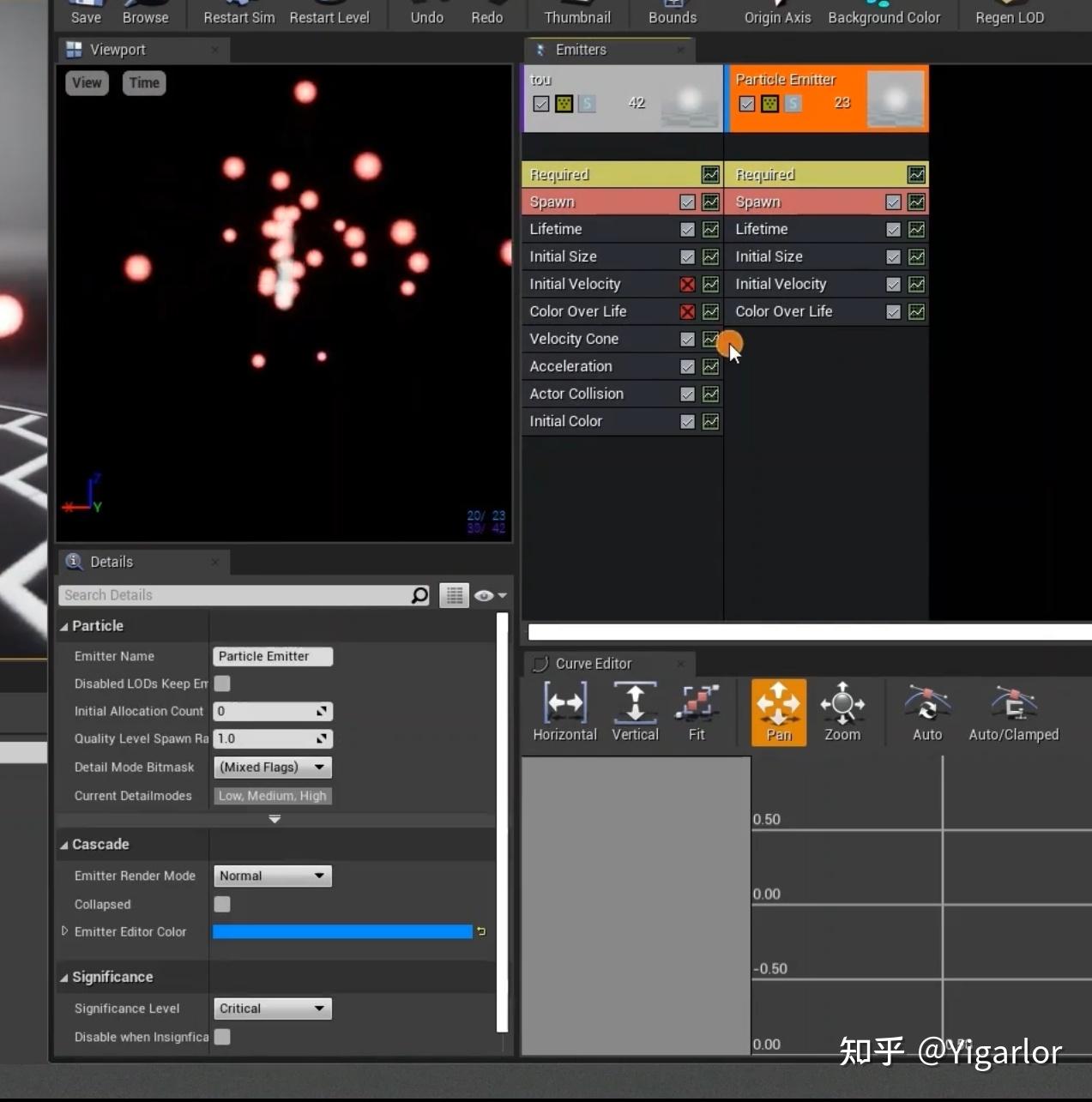Click the Details panel vertical scrollbar
The height and width of the screenshot is (1102, 1092).
(503, 822)
